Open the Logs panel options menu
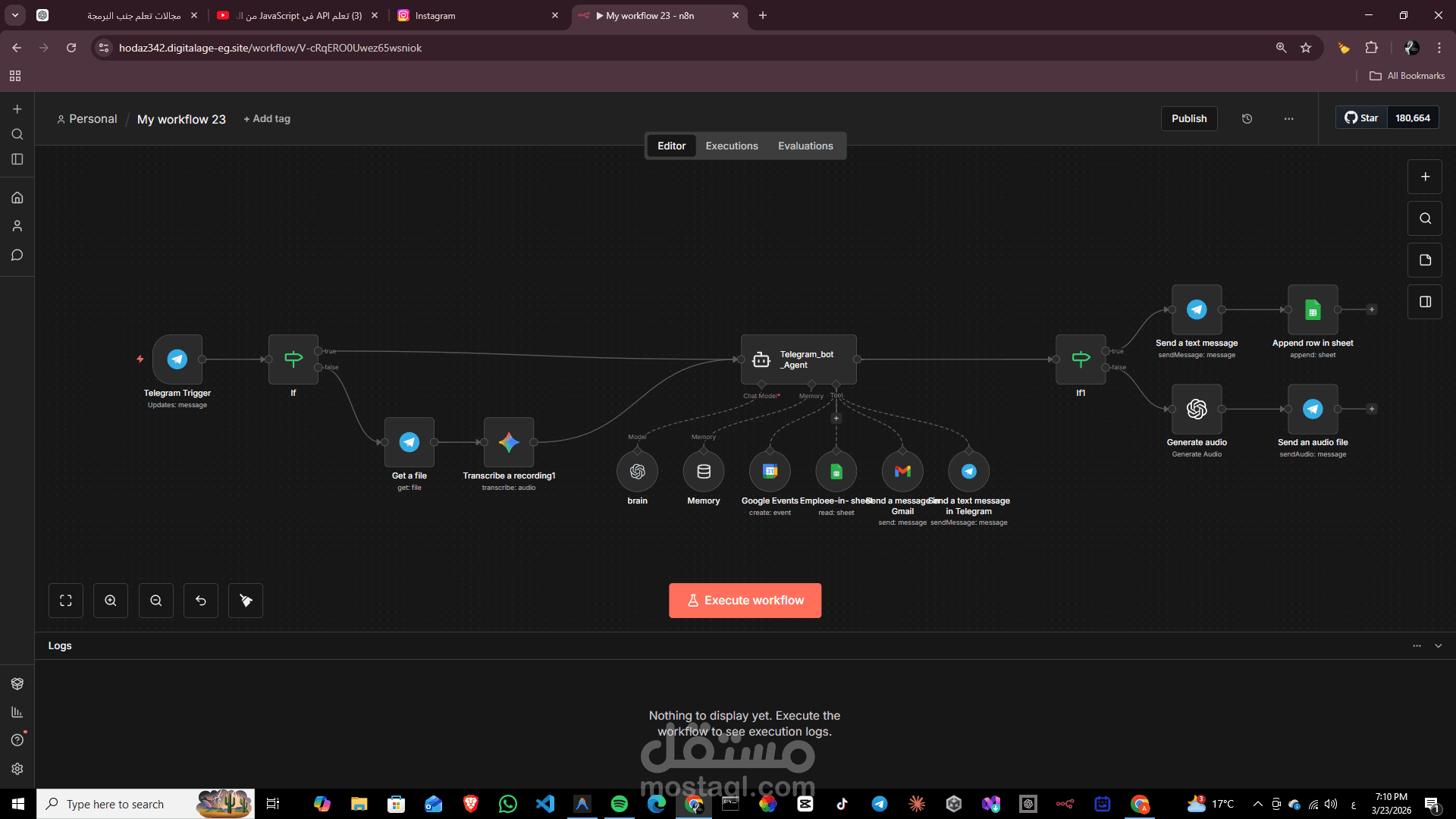The width and height of the screenshot is (1456, 819). [1417, 645]
